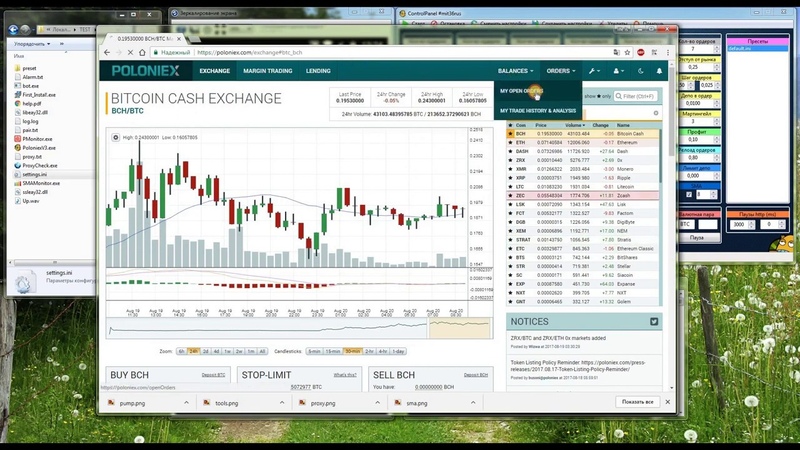Viewport: 800px width, 450px height.
Task: Toggle 'show star only' markets filter
Action: tap(597, 96)
